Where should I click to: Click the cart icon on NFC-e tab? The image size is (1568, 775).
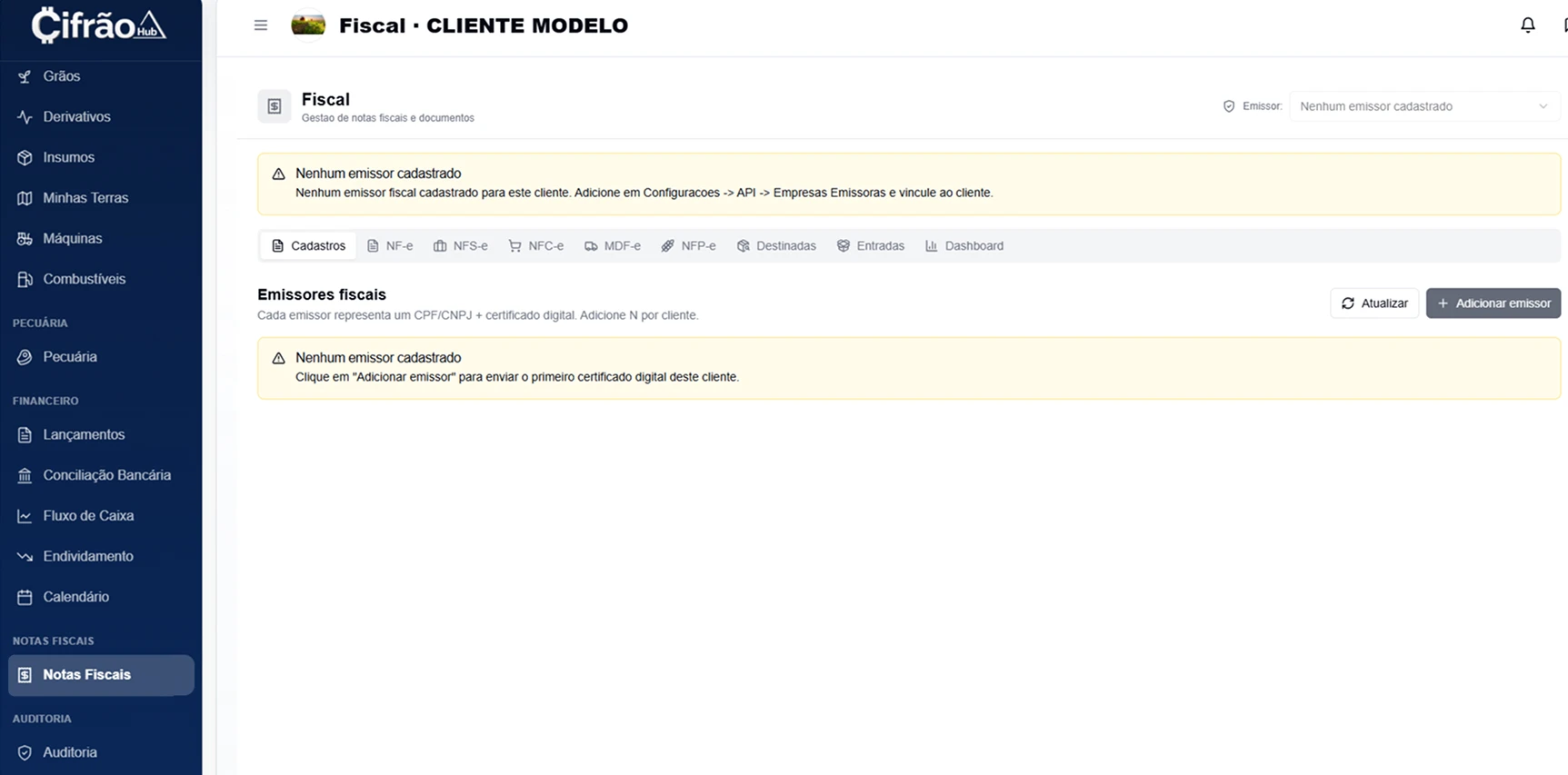pyautogui.click(x=515, y=246)
